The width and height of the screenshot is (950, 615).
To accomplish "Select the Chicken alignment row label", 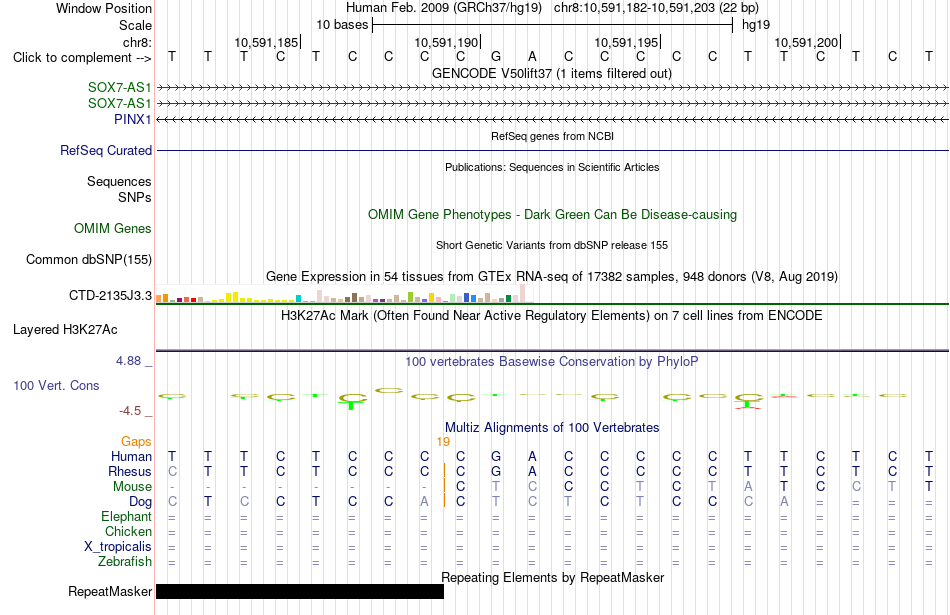I will point(128,531).
